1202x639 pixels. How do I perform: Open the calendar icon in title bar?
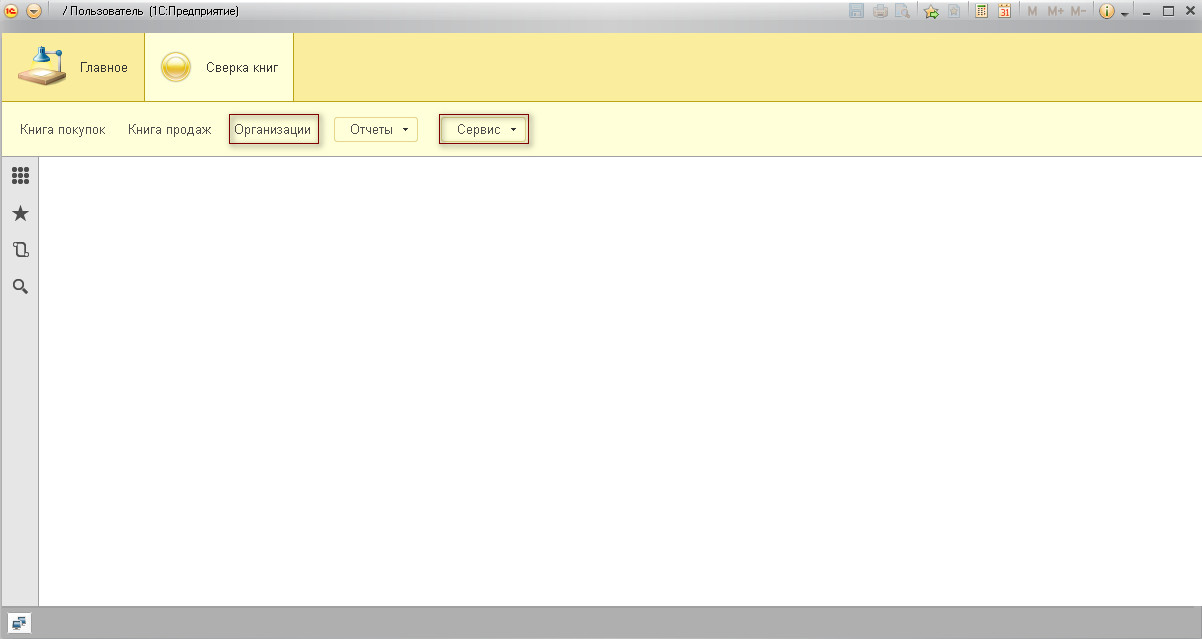[x=1004, y=12]
